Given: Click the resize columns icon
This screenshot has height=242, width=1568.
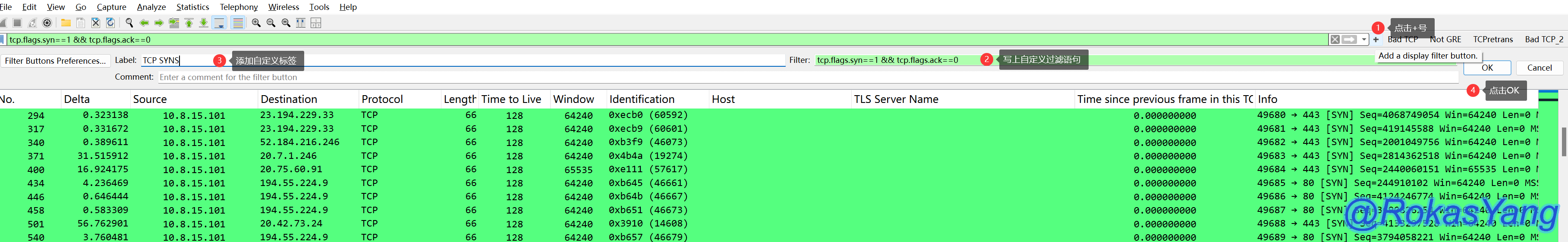Looking at the screenshot, I should point(301,23).
